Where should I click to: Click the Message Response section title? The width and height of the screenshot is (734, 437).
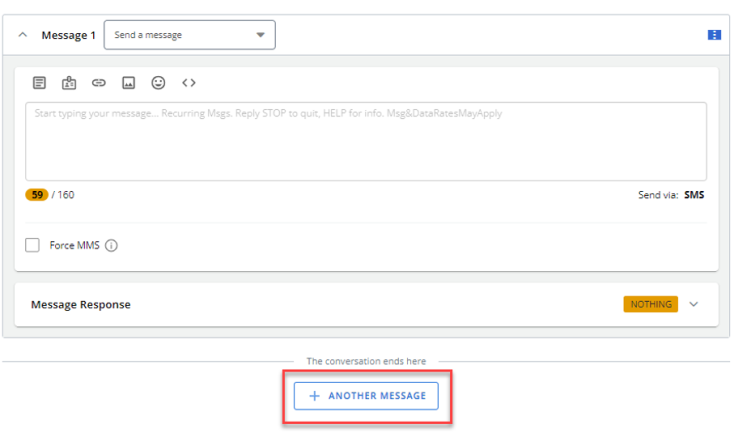point(80,304)
